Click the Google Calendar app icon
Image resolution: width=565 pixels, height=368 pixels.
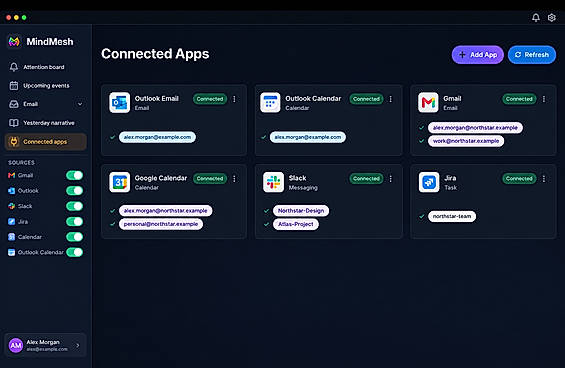pyautogui.click(x=120, y=182)
